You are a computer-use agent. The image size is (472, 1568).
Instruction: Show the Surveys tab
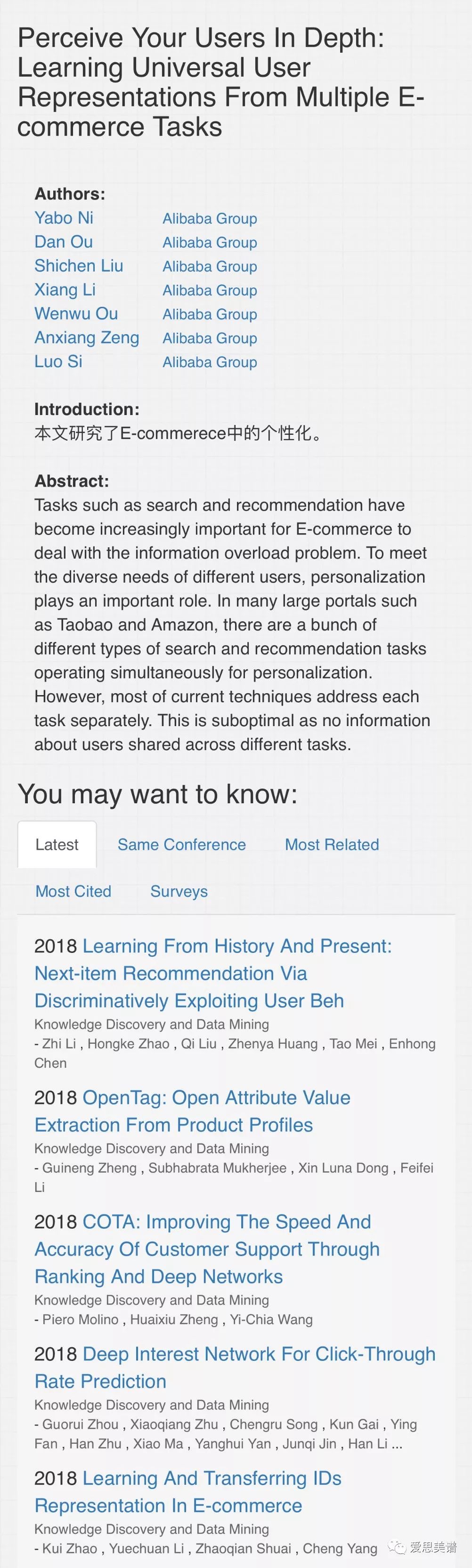click(x=179, y=891)
